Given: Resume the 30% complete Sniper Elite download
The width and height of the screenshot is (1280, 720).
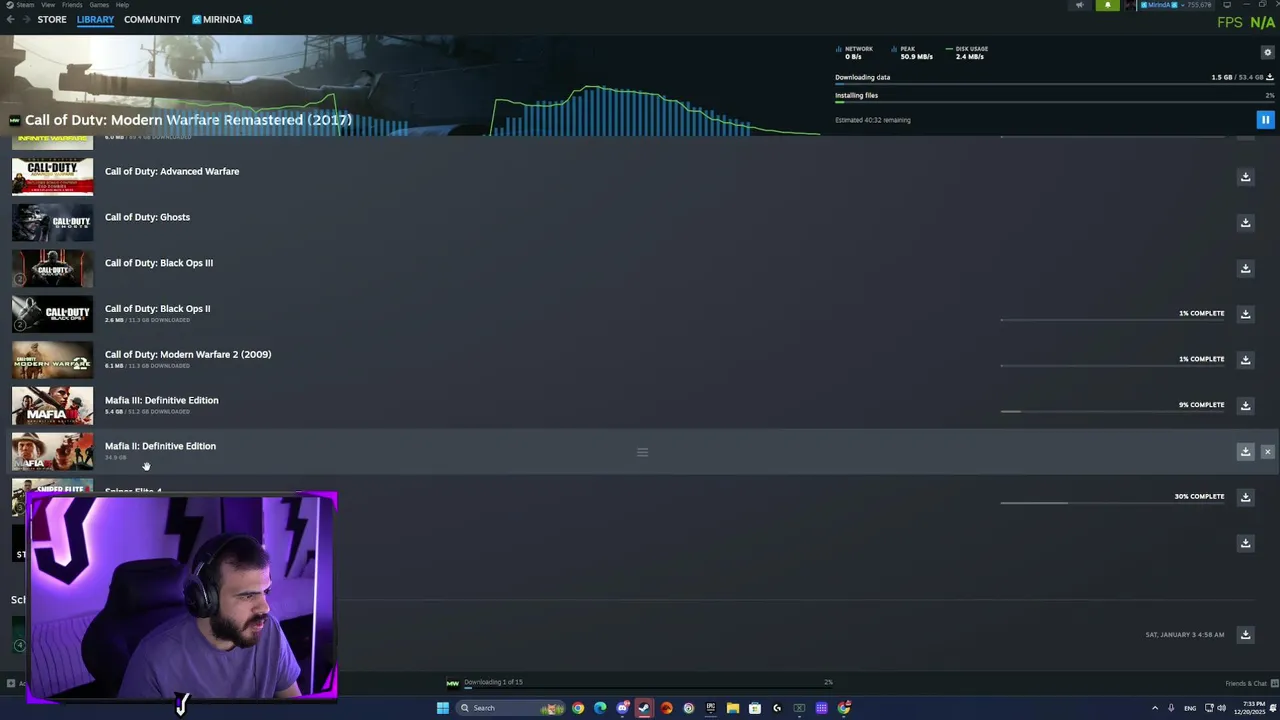Looking at the screenshot, I should point(1245,497).
